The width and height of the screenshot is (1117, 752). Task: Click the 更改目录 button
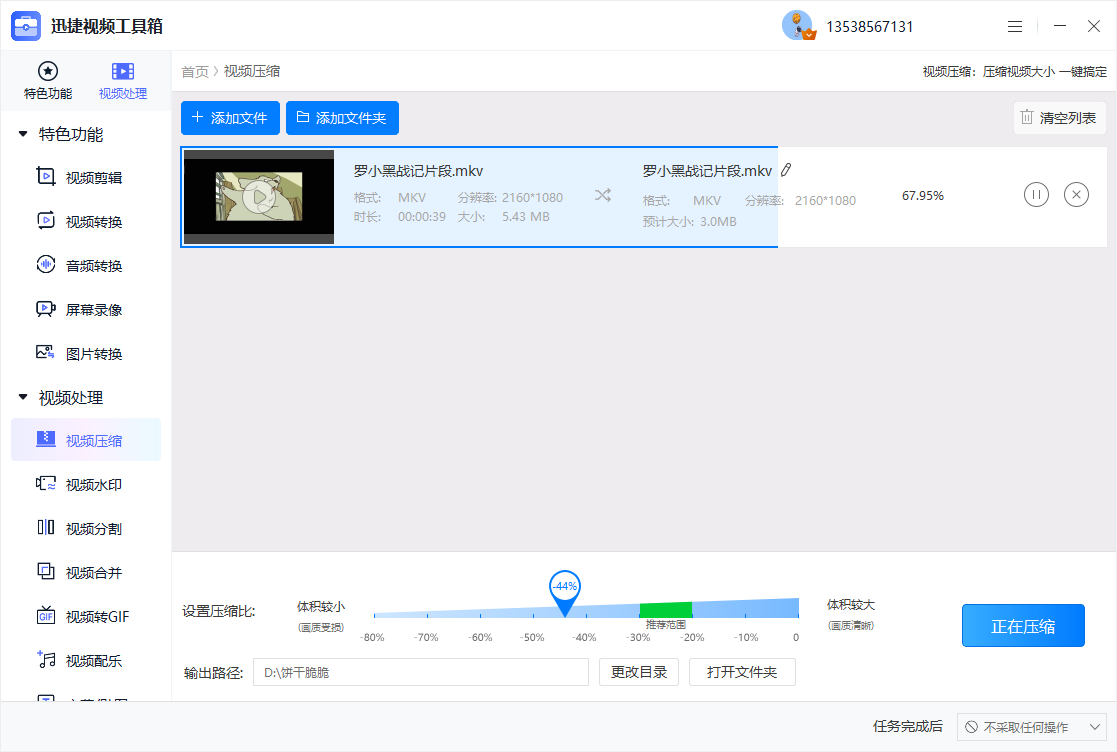click(639, 672)
